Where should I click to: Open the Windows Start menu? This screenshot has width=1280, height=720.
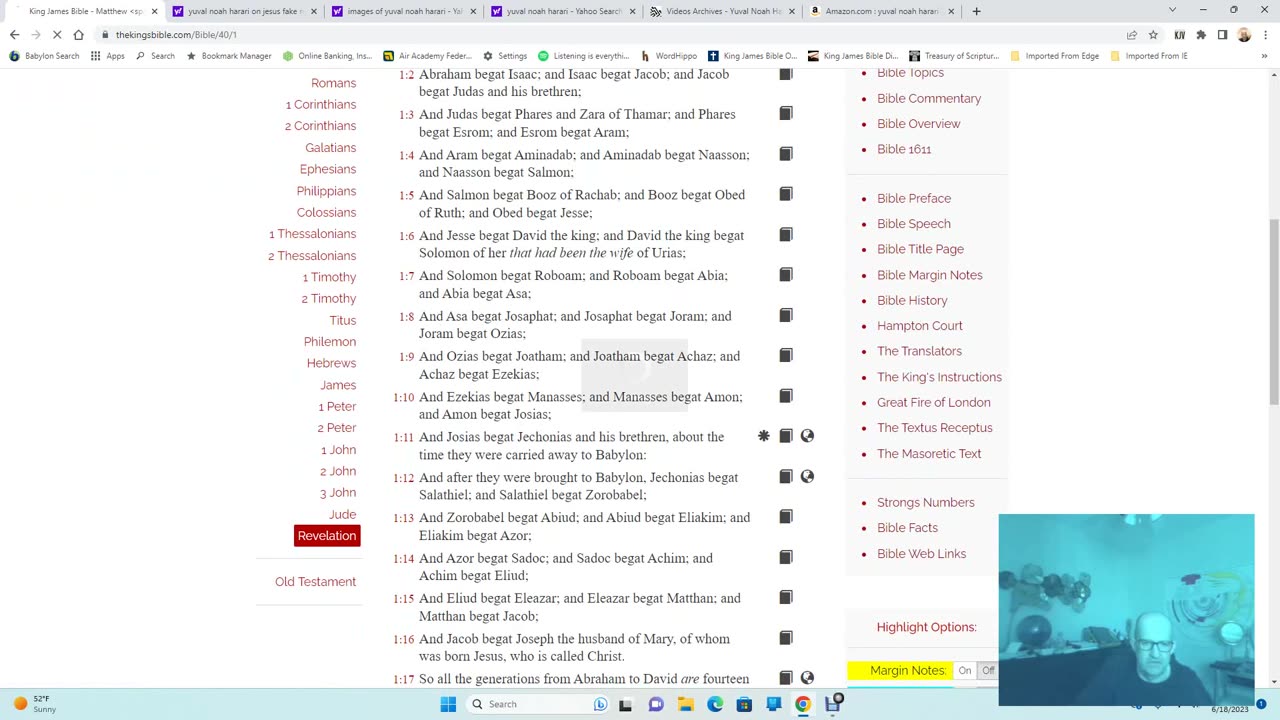pyautogui.click(x=448, y=704)
